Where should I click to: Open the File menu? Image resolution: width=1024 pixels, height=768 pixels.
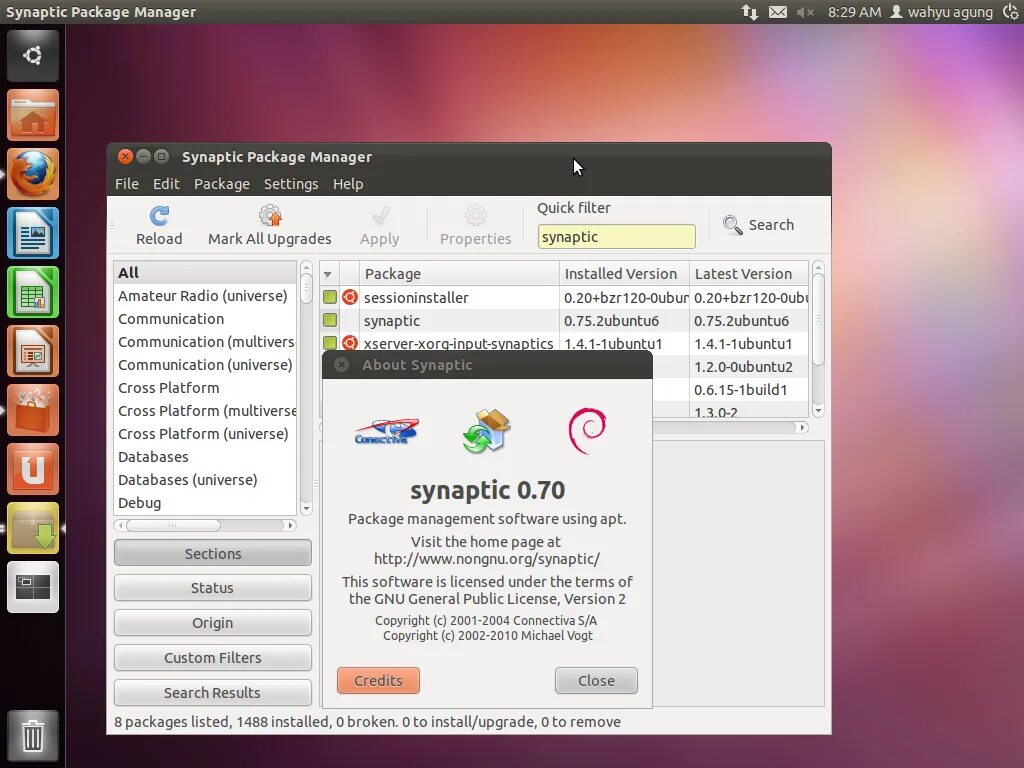[x=127, y=184]
